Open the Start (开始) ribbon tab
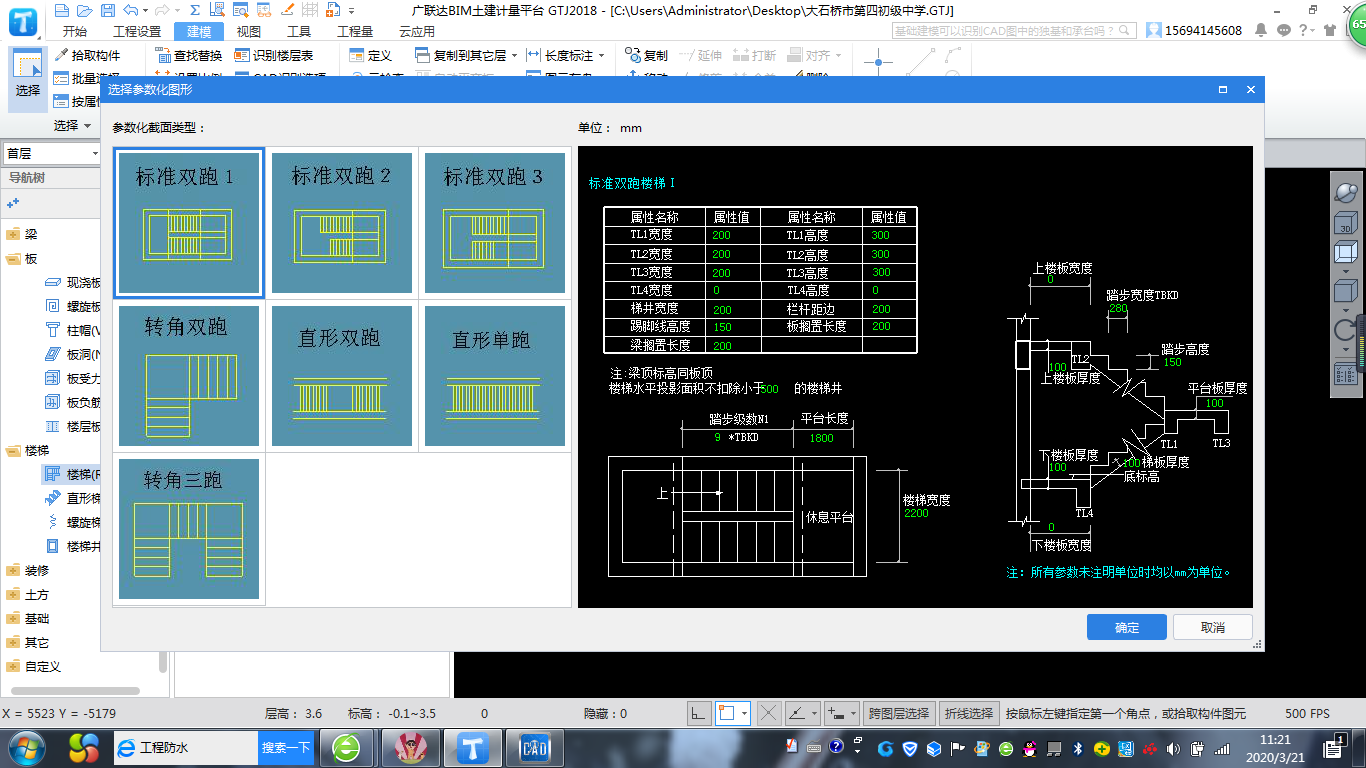This screenshot has height=768, width=1366. tap(74, 31)
